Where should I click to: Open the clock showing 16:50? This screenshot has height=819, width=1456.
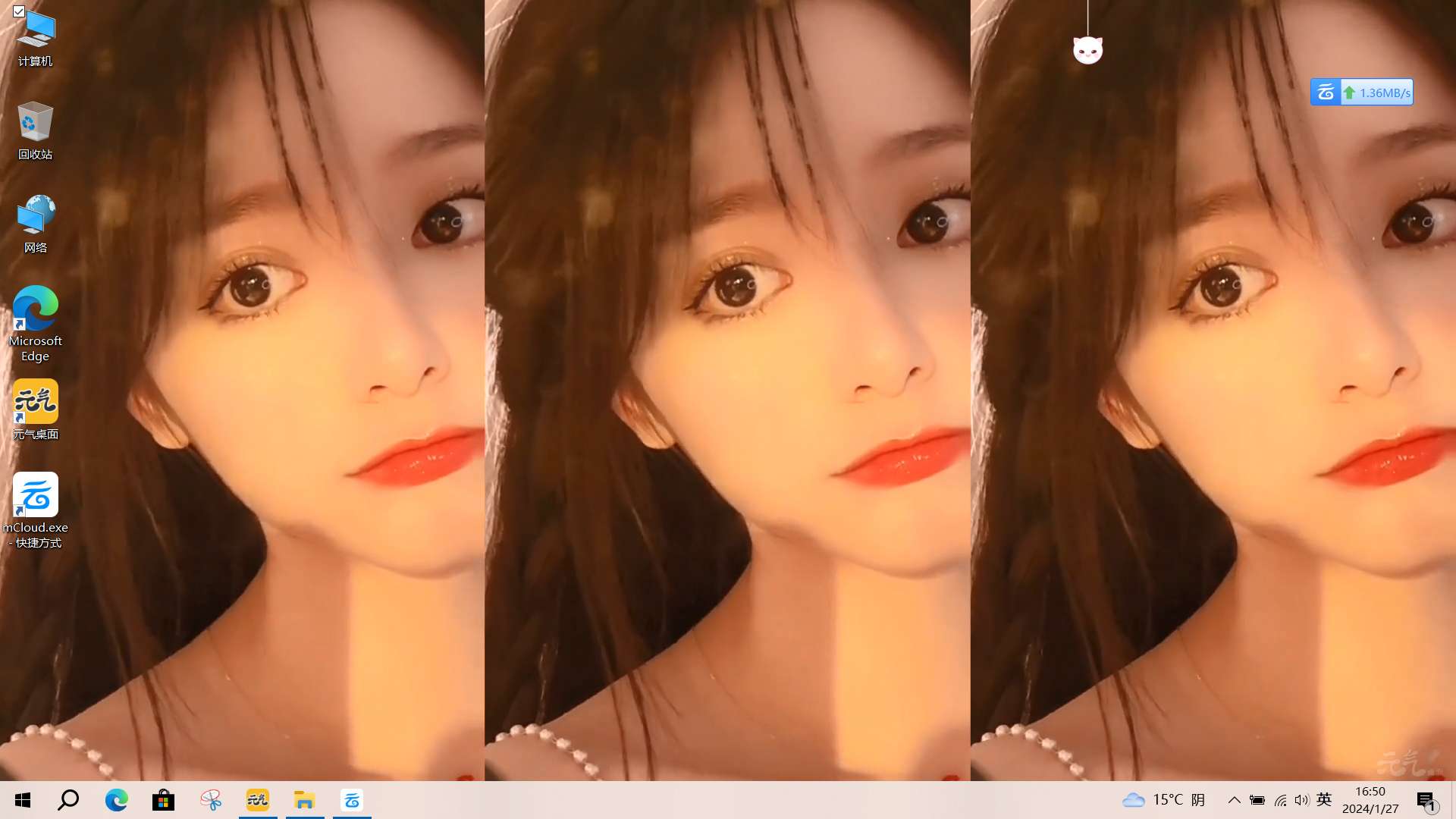[1370, 800]
